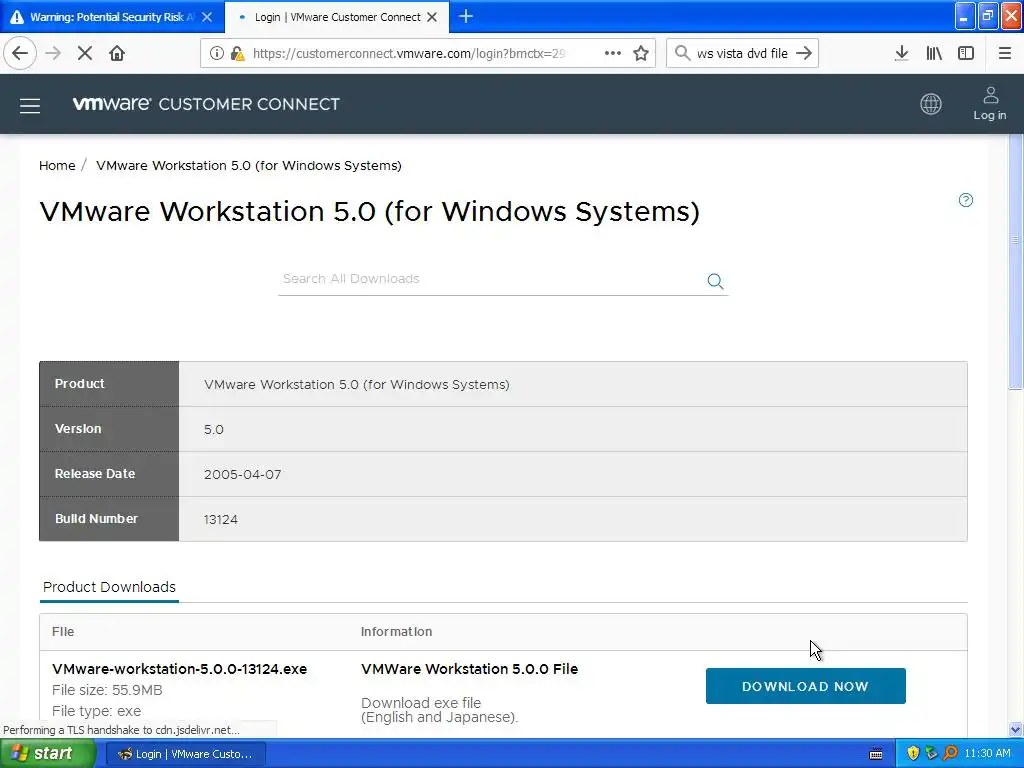Click the Search All Downloads magnifier icon
The image size is (1024, 768).
[715, 281]
